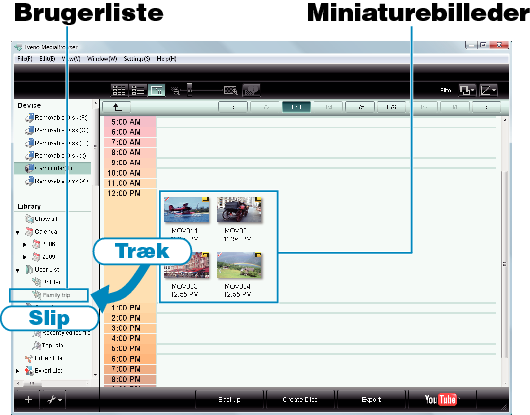Select the seaplane video thumbnail
530x415 pixels.
click(x=186, y=210)
